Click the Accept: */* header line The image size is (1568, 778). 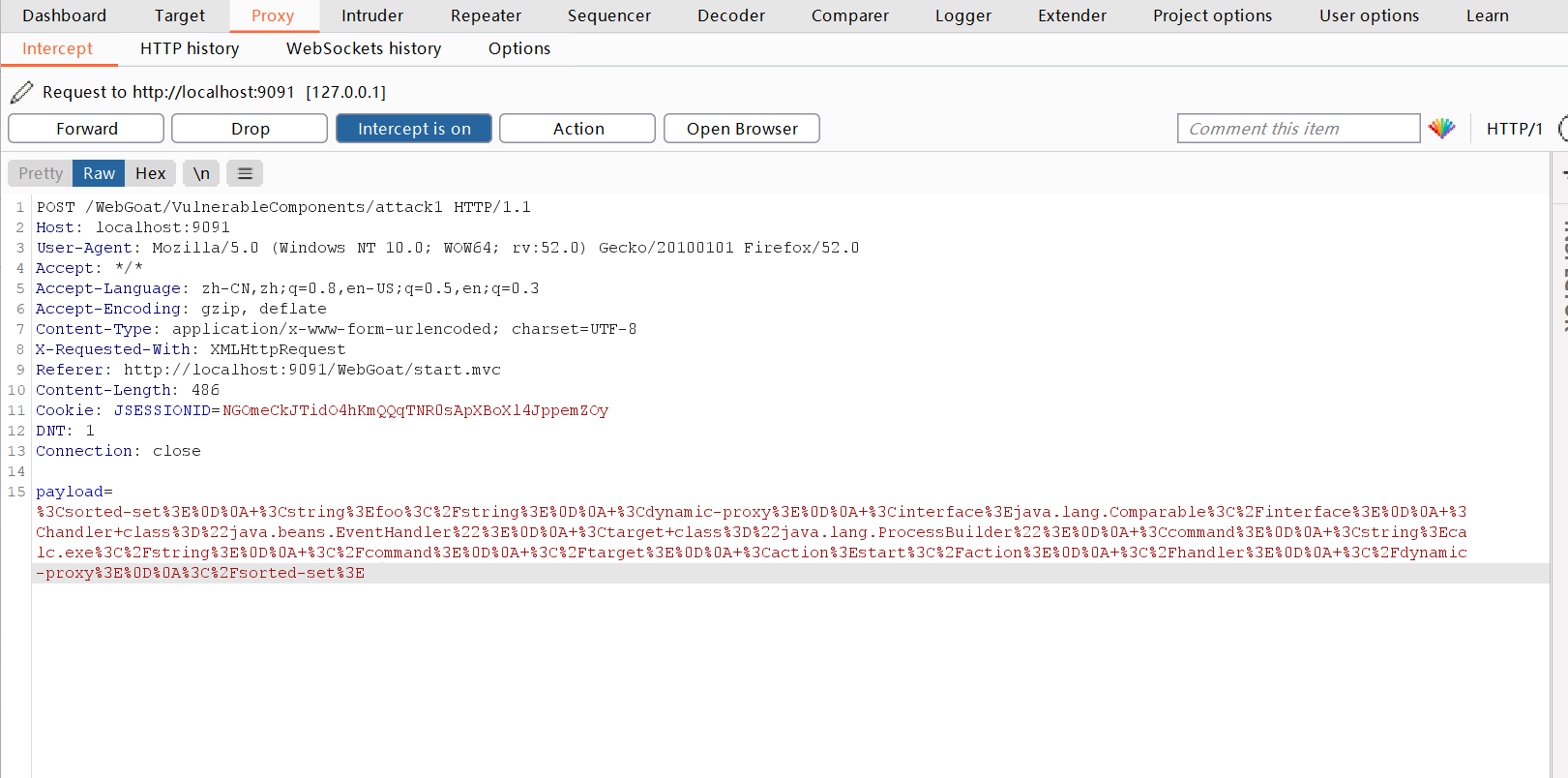point(89,268)
